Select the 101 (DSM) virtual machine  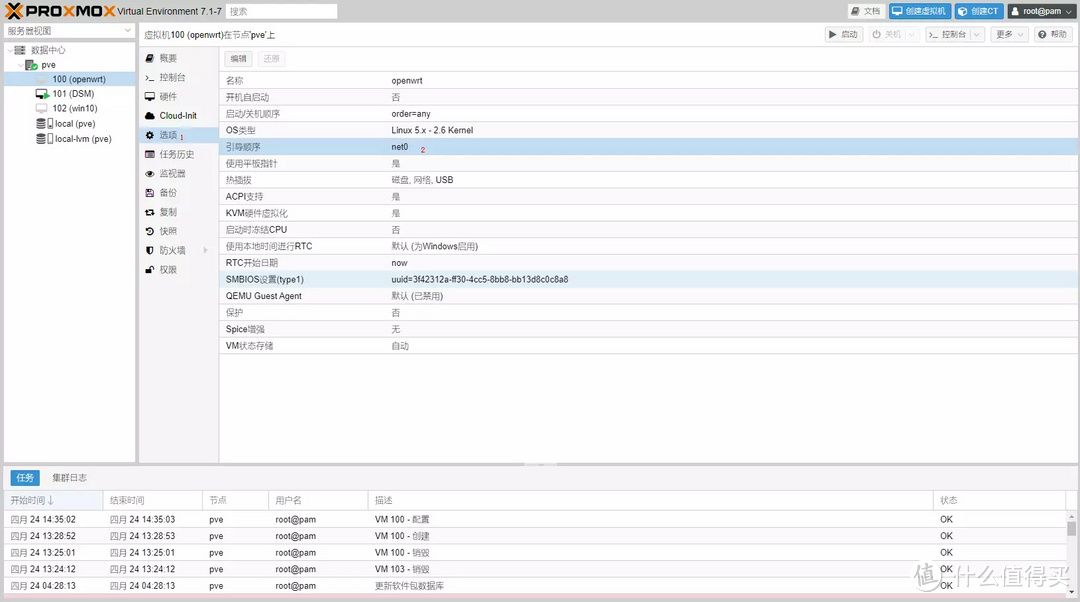click(73, 94)
